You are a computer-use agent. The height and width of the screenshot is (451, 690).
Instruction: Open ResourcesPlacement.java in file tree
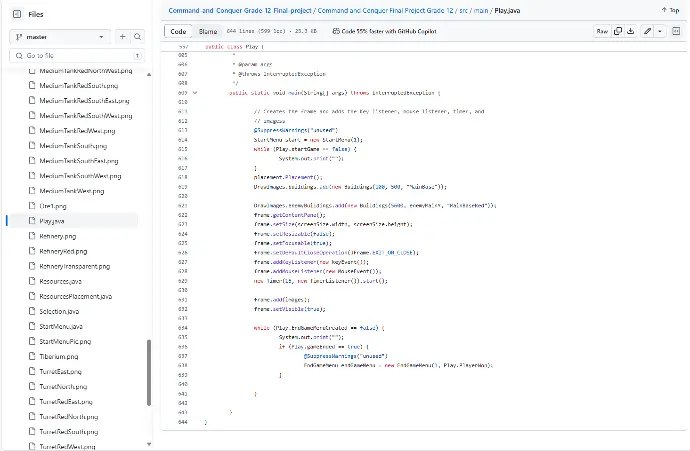(76, 296)
